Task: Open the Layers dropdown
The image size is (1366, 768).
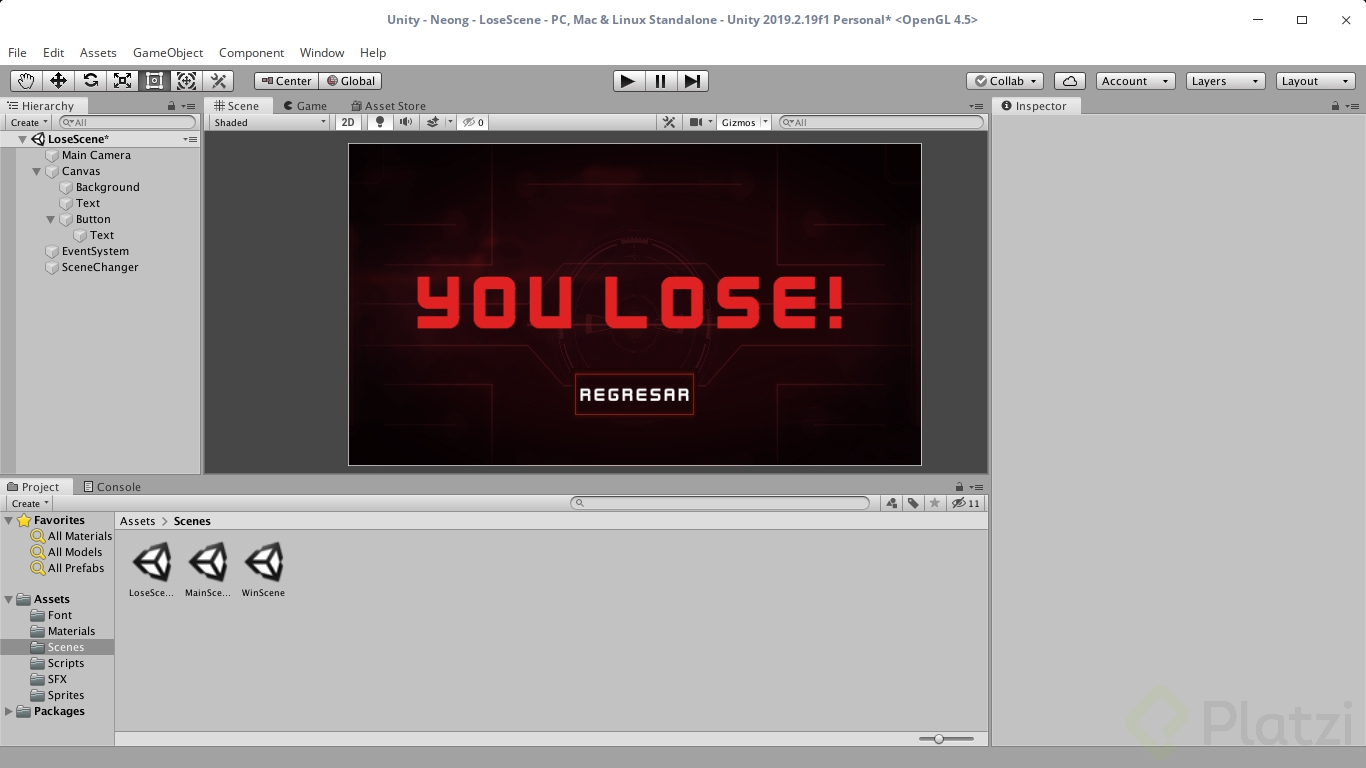Action: click(x=1225, y=81)
